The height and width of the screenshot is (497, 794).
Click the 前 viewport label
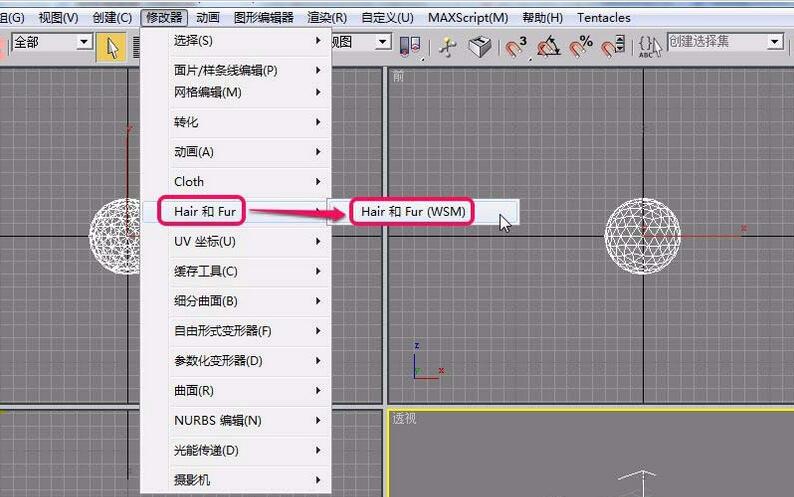tap(399, 77)
